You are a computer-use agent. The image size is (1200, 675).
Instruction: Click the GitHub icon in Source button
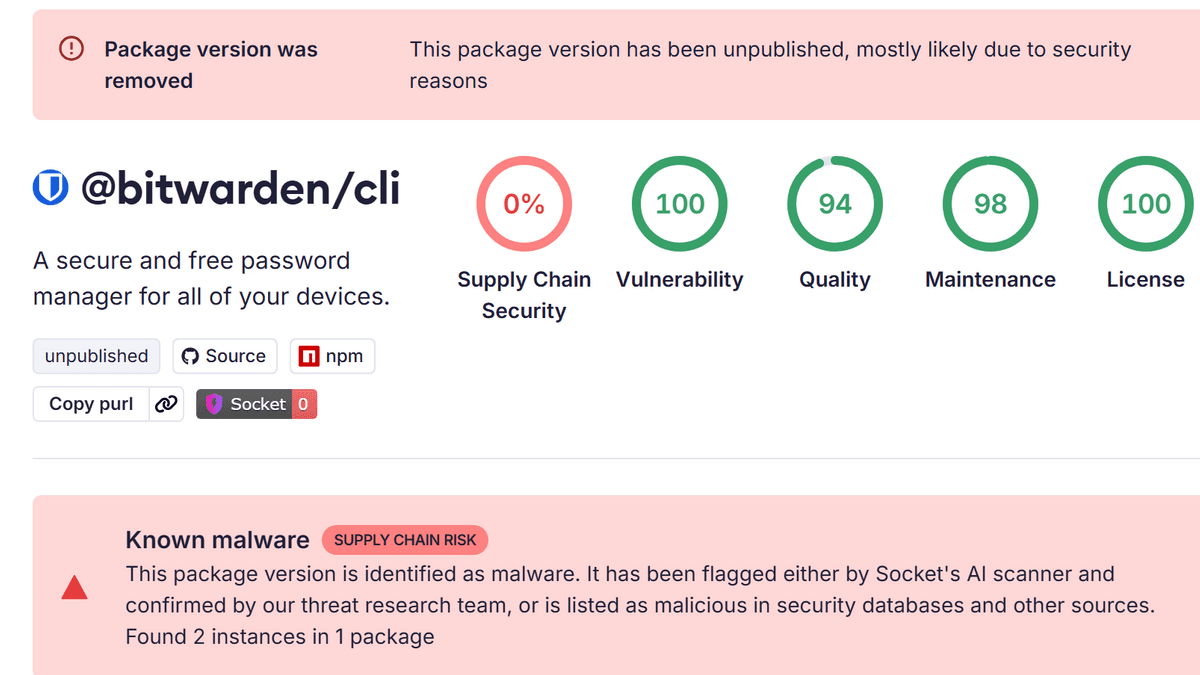click(x=191, y=356)
